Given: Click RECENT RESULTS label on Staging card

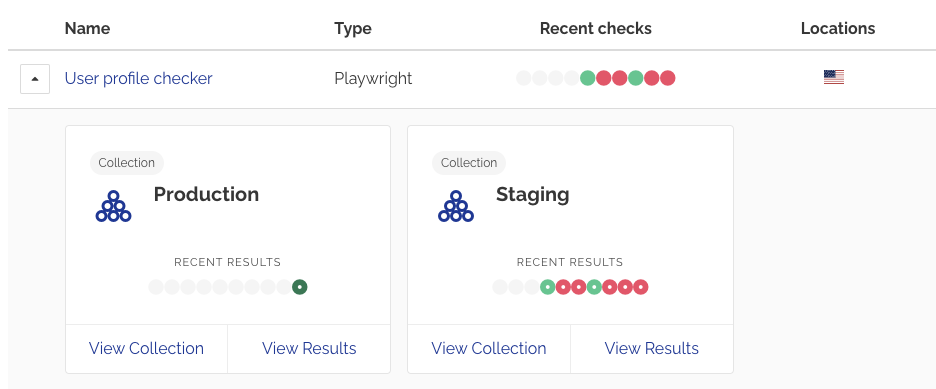Looking at the screenshot, I should [x=570, y=263].
